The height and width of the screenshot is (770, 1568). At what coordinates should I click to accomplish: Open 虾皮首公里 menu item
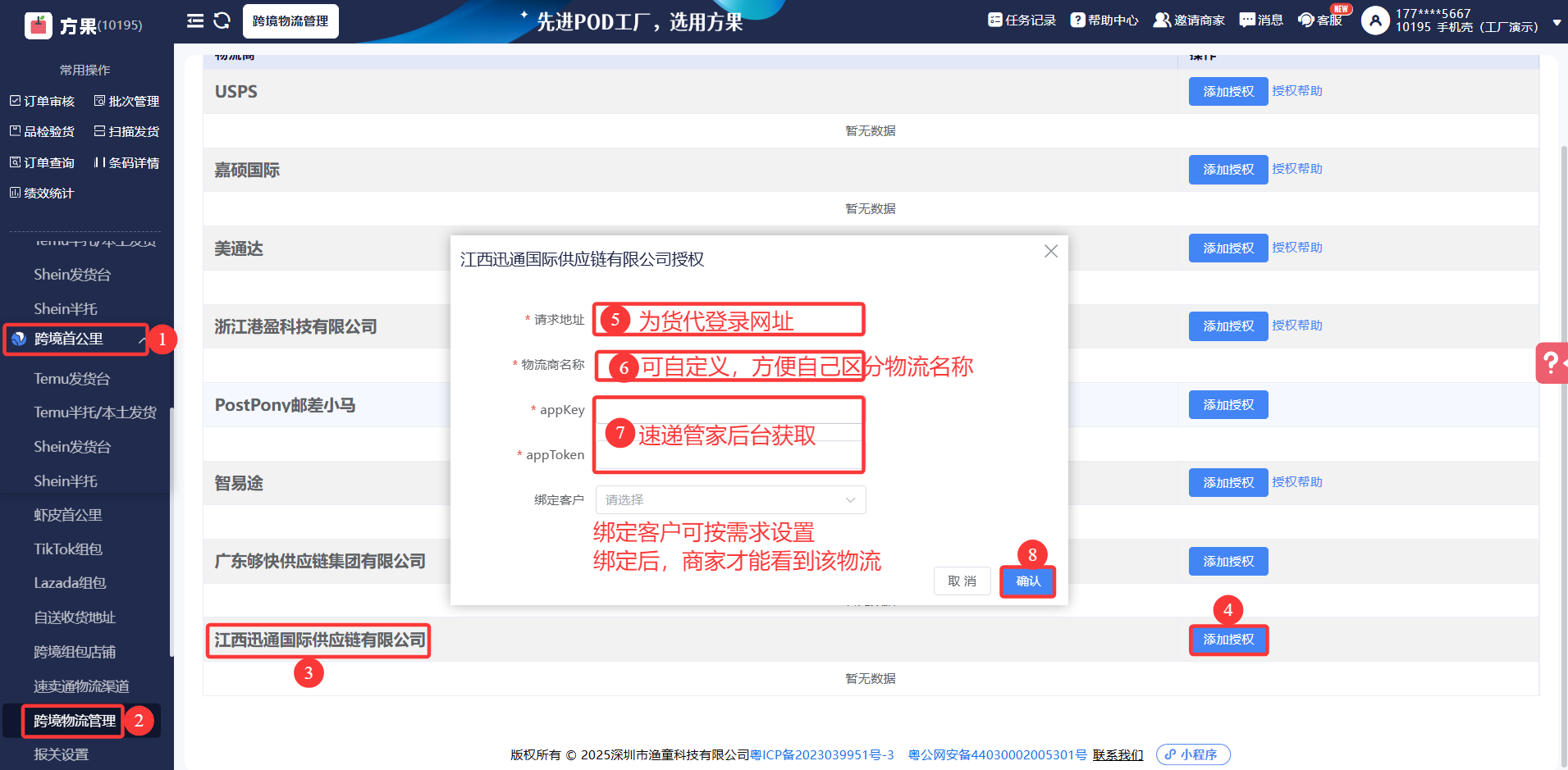[x=68, y=515]
